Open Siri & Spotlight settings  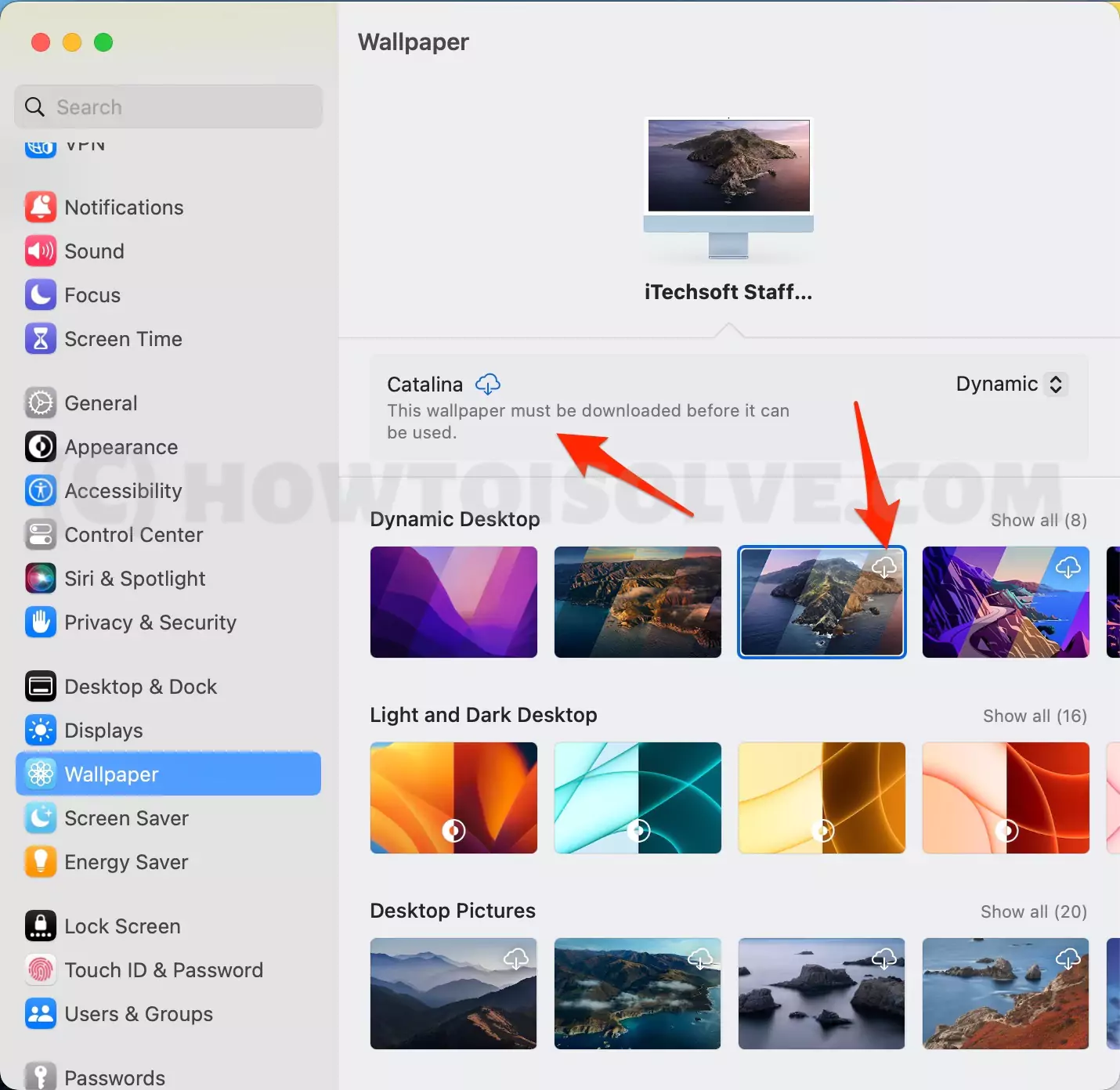click(168, 579)
